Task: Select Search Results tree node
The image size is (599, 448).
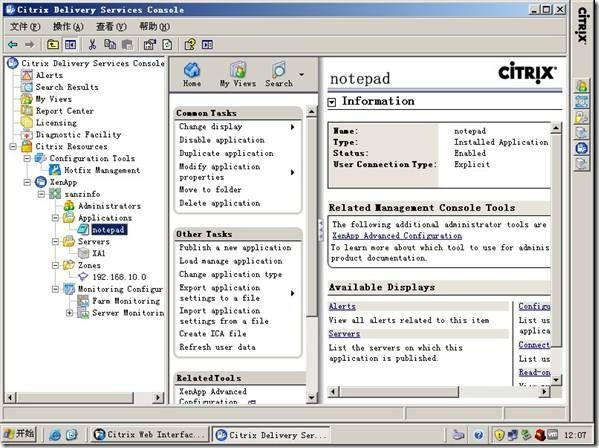Action: click(67, 87)
